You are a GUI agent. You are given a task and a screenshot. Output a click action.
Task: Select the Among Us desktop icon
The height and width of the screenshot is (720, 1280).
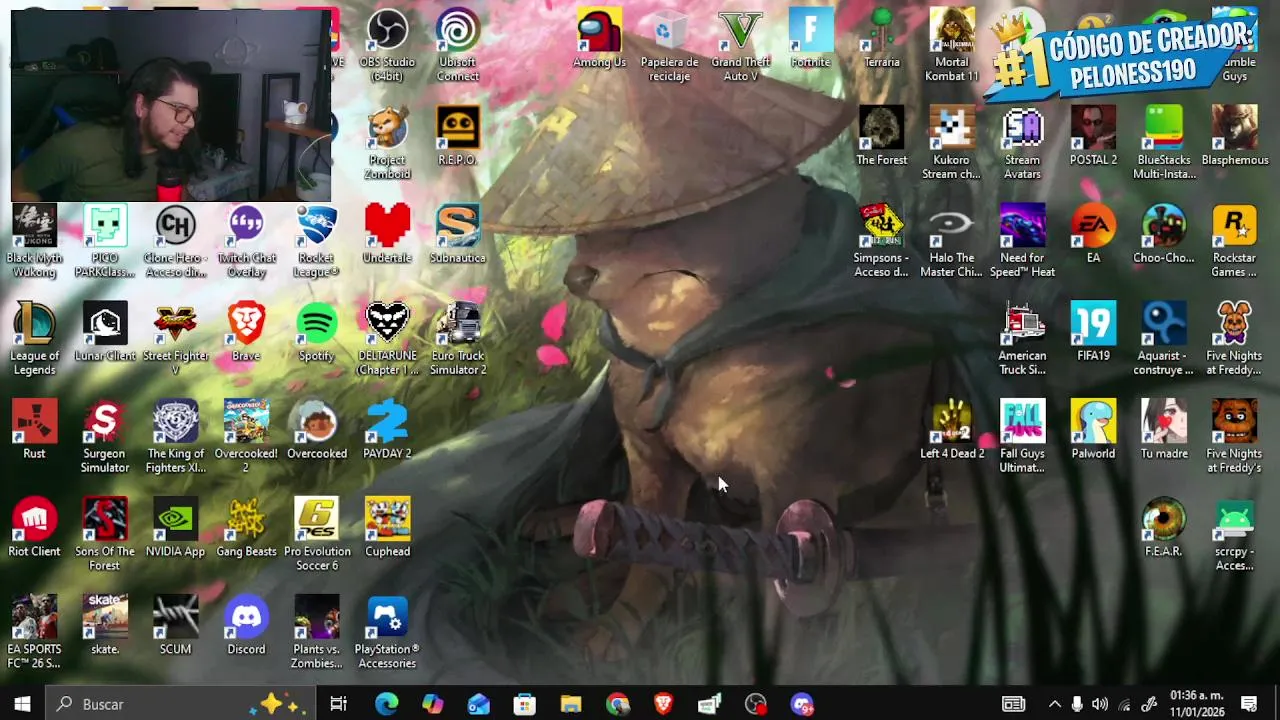599,40
